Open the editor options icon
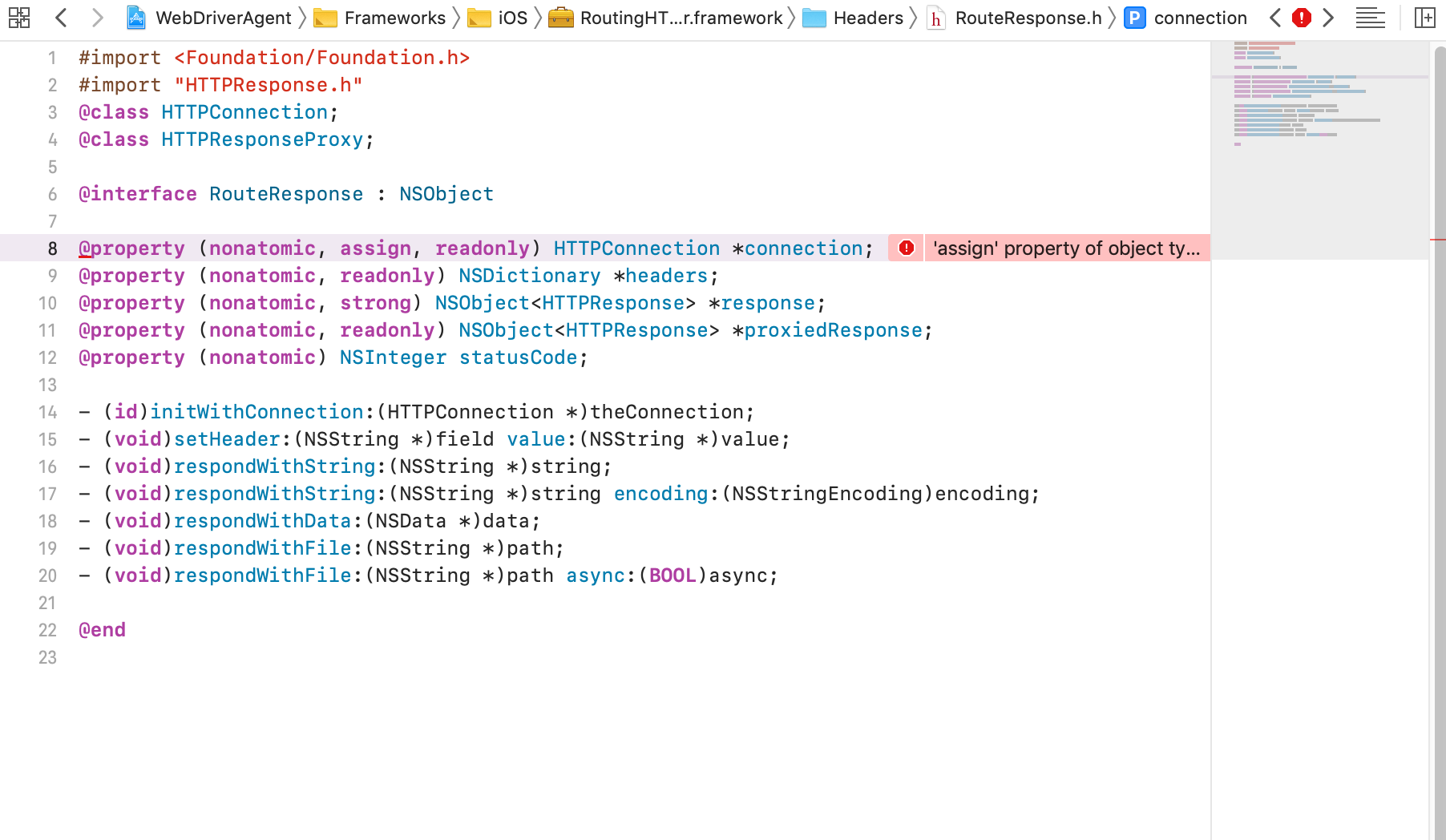This screenshot has height=840, width=1446. [1370, 18]
